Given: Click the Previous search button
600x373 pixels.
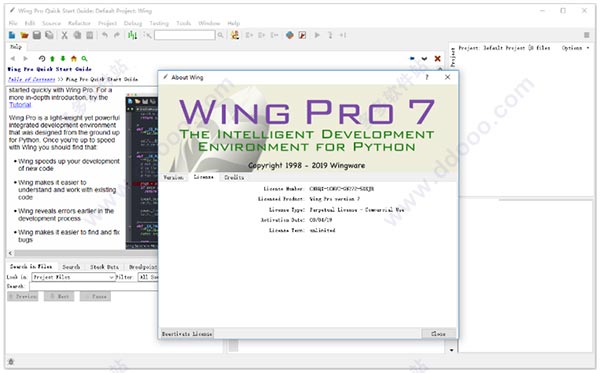Looking at the screenshot, I should pos(23,296).
